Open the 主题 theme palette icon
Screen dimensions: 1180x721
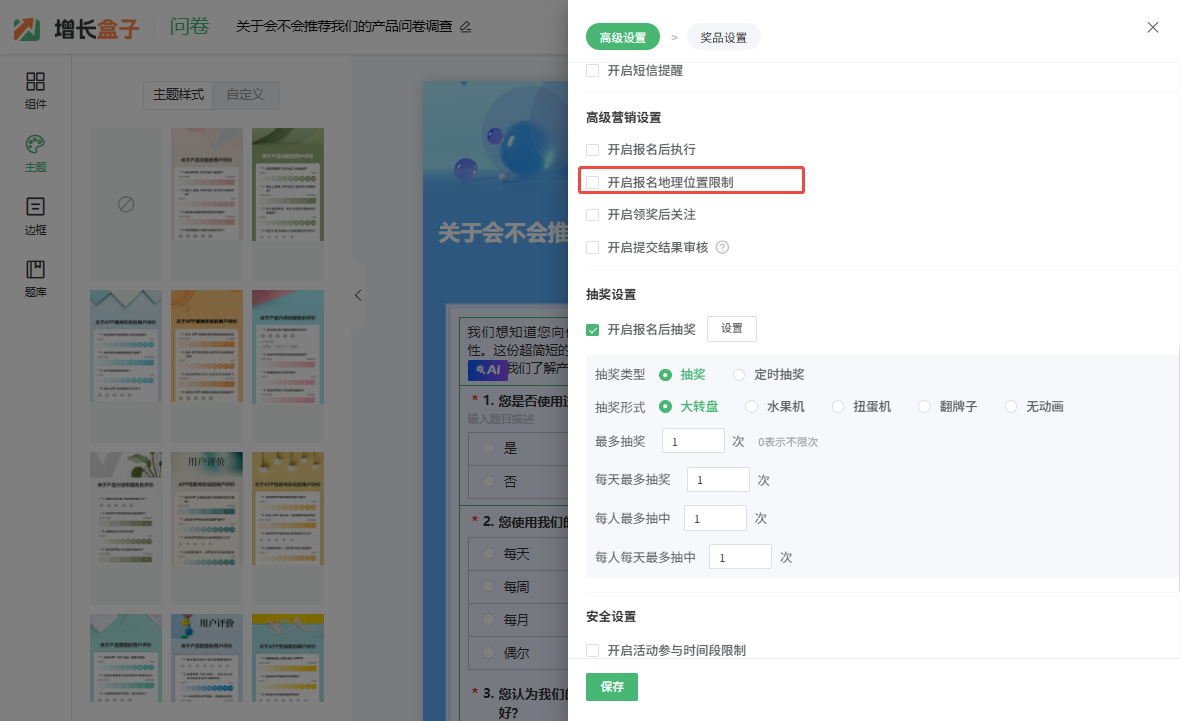(x=35, y=145)
